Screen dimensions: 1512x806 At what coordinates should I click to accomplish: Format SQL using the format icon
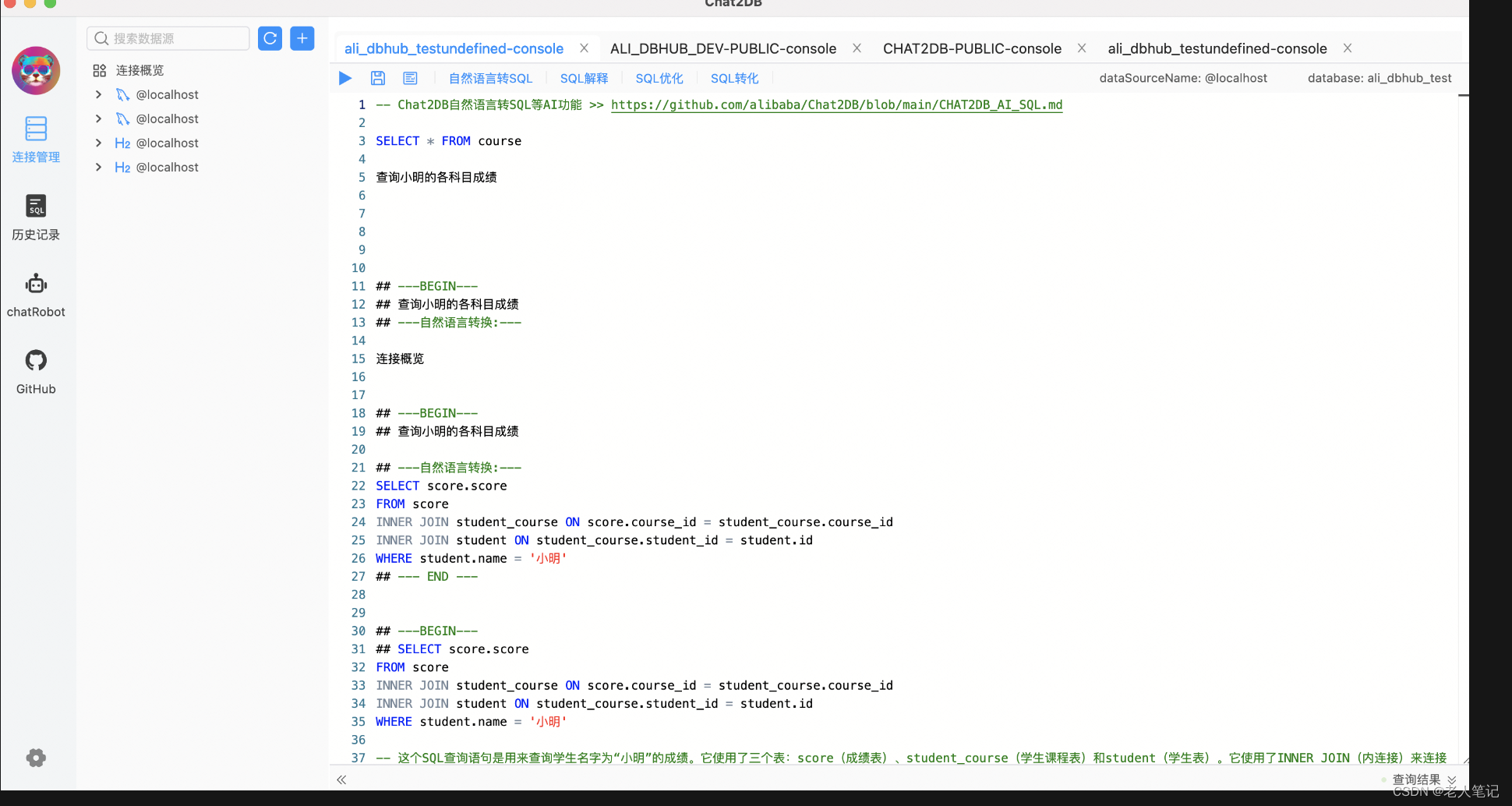(411, 78)
